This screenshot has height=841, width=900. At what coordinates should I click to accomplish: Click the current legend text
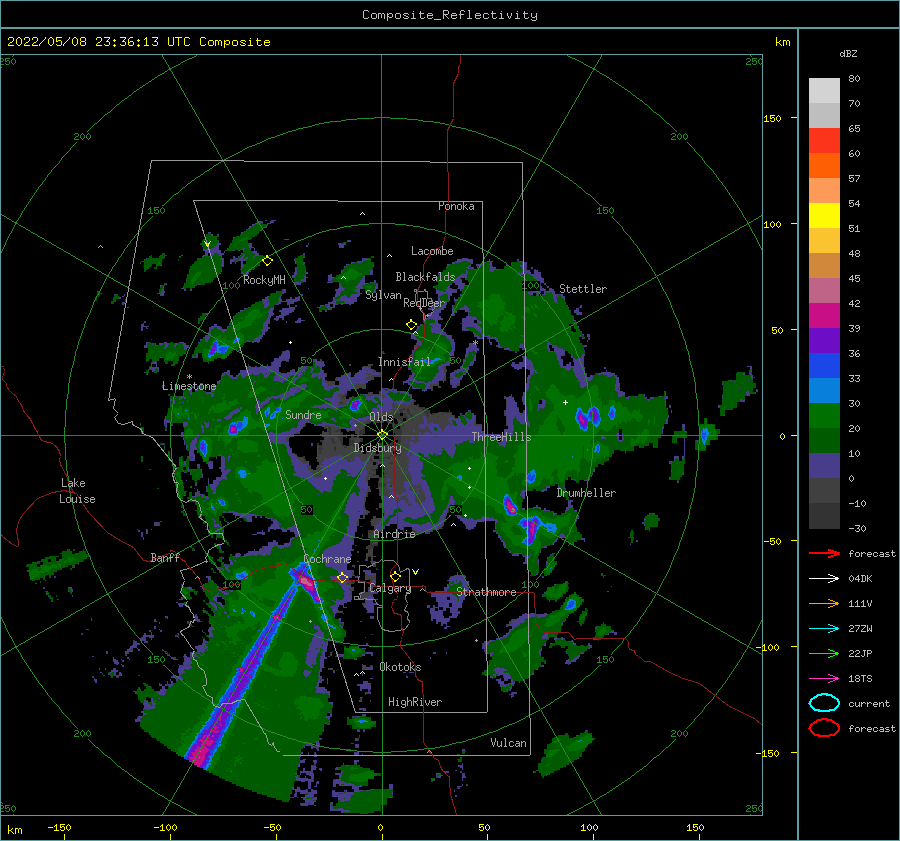point(869,704)
